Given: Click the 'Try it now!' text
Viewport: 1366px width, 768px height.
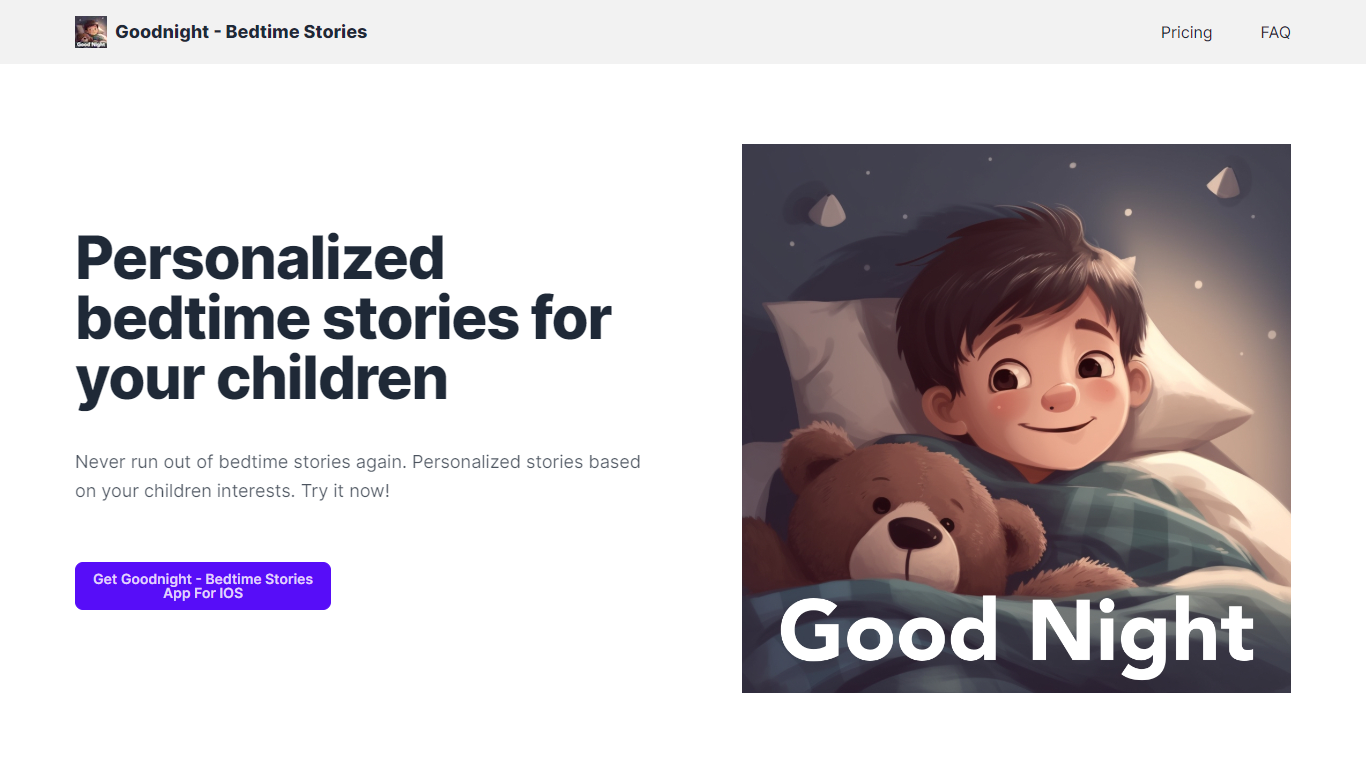Looking at the screenshot, I should coord(345,491).
